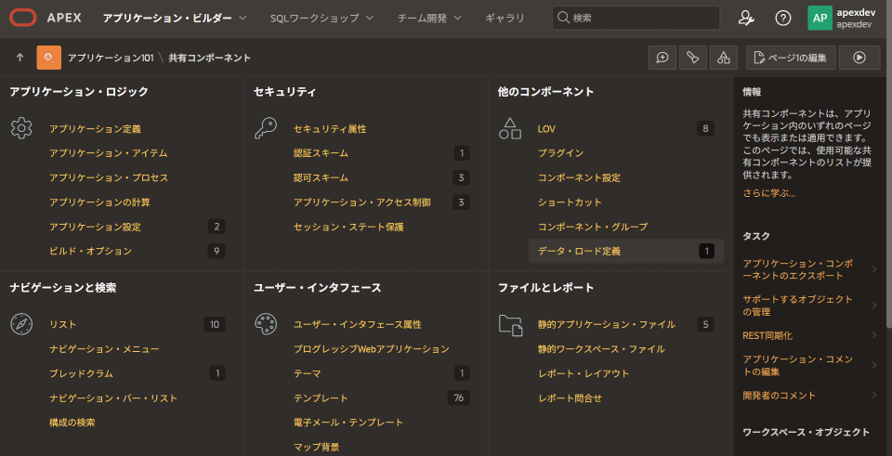Run the application with play icon
This screenshot has width=892, height=456.
(x=860, y=57)
